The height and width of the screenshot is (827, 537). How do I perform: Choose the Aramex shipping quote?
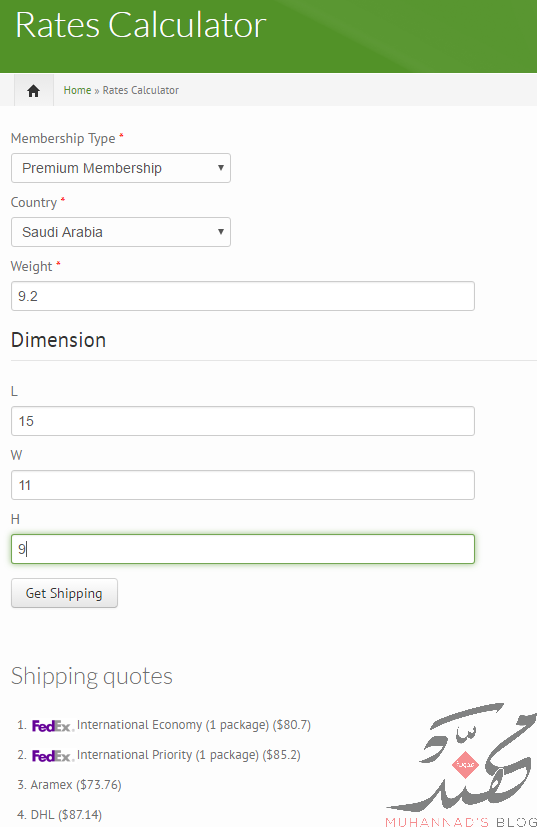coord(76,785)
